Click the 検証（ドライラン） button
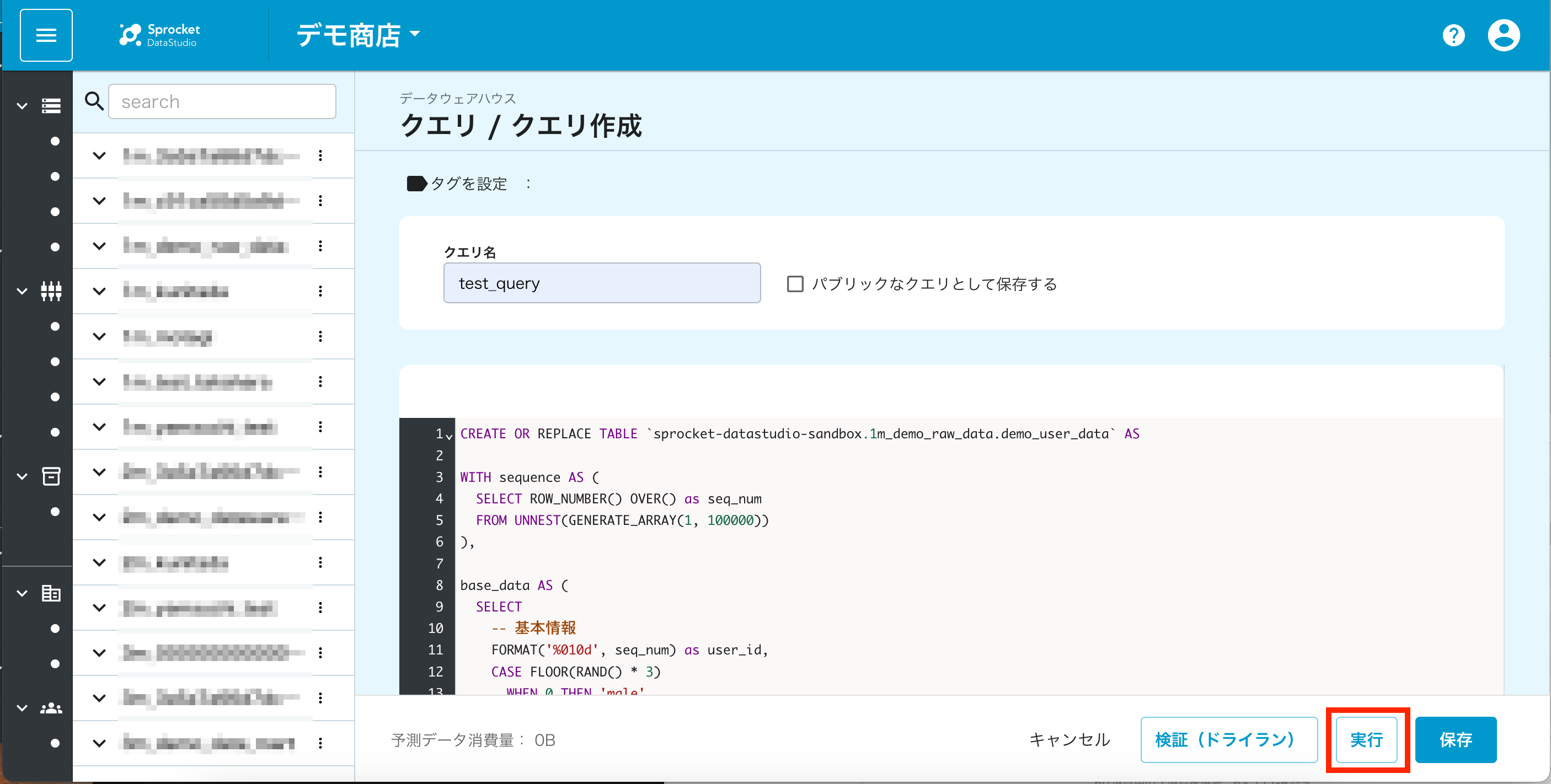1551x784 pixels. click(1229, 739)
